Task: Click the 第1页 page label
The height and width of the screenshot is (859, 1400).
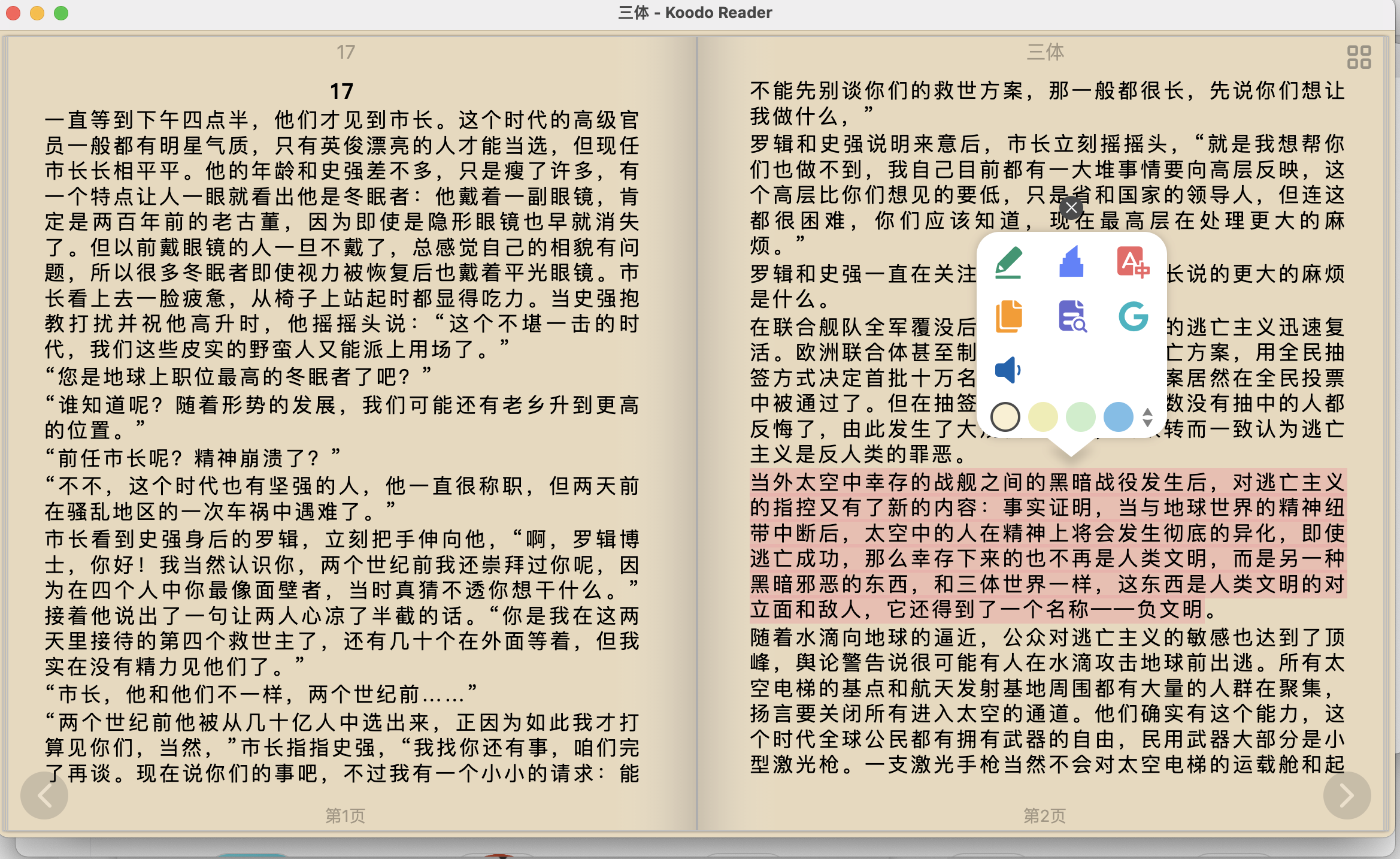Action: point(345,815)
